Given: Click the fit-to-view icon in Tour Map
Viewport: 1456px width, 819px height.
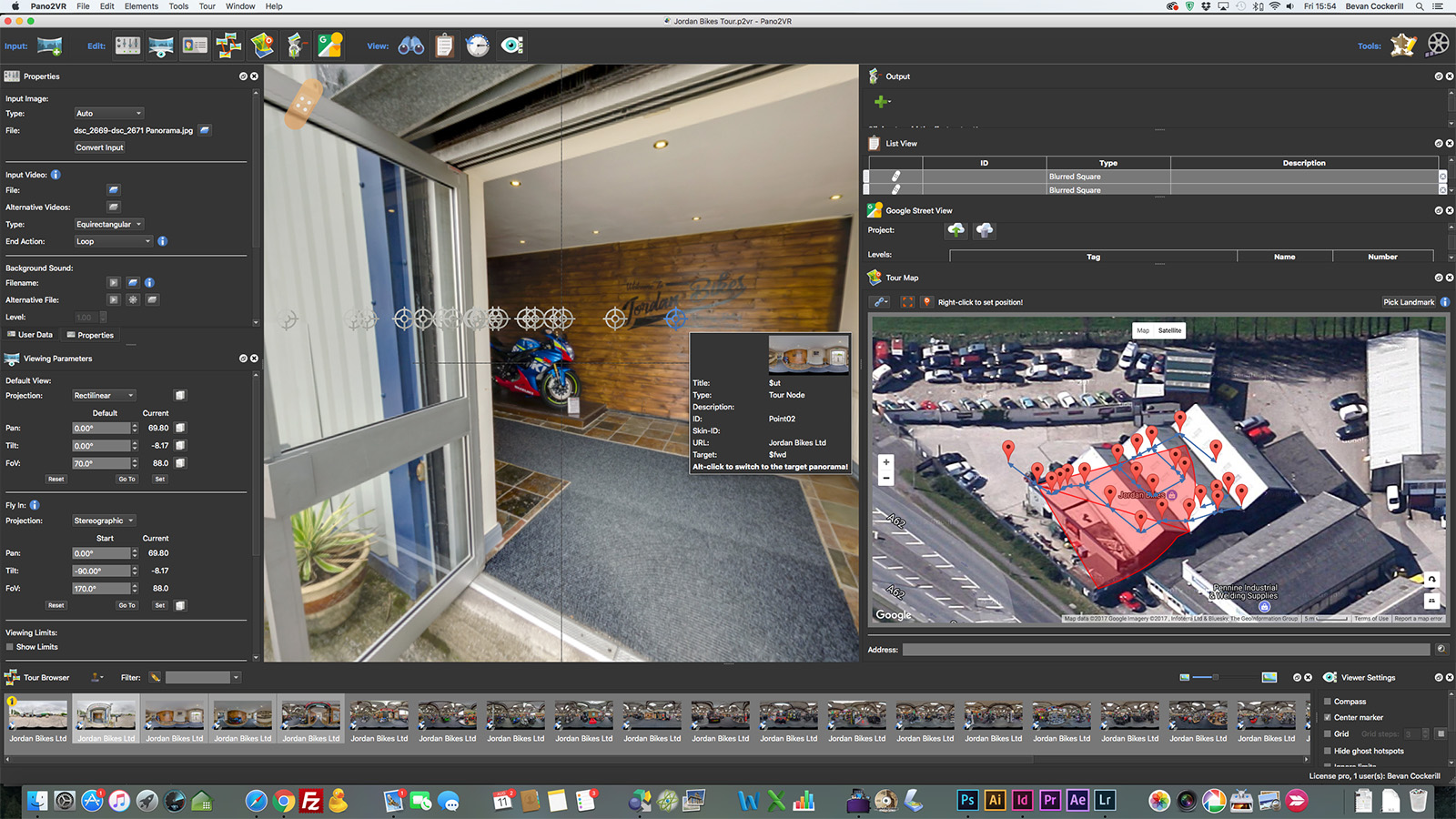Looking at the screenshot, I should click(907, 302).
